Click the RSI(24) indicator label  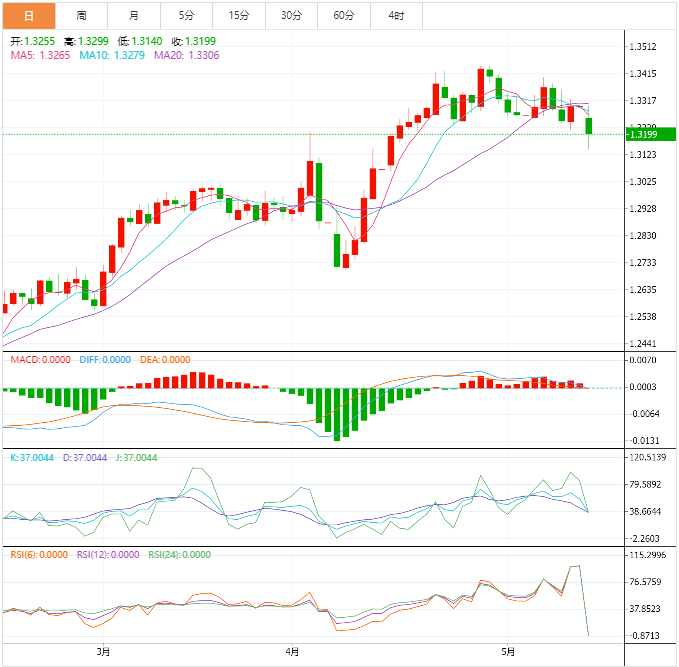(x=180, y=555)
